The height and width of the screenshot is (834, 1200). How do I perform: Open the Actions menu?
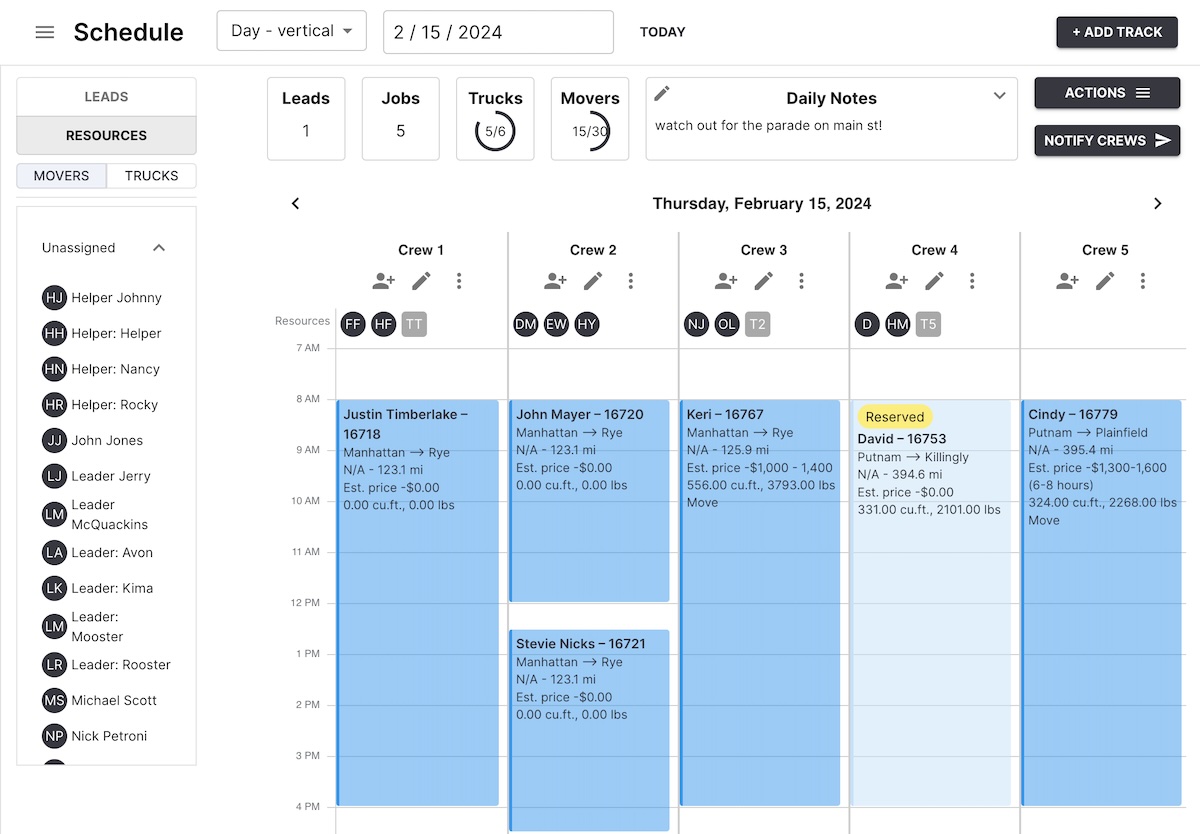1106,92
